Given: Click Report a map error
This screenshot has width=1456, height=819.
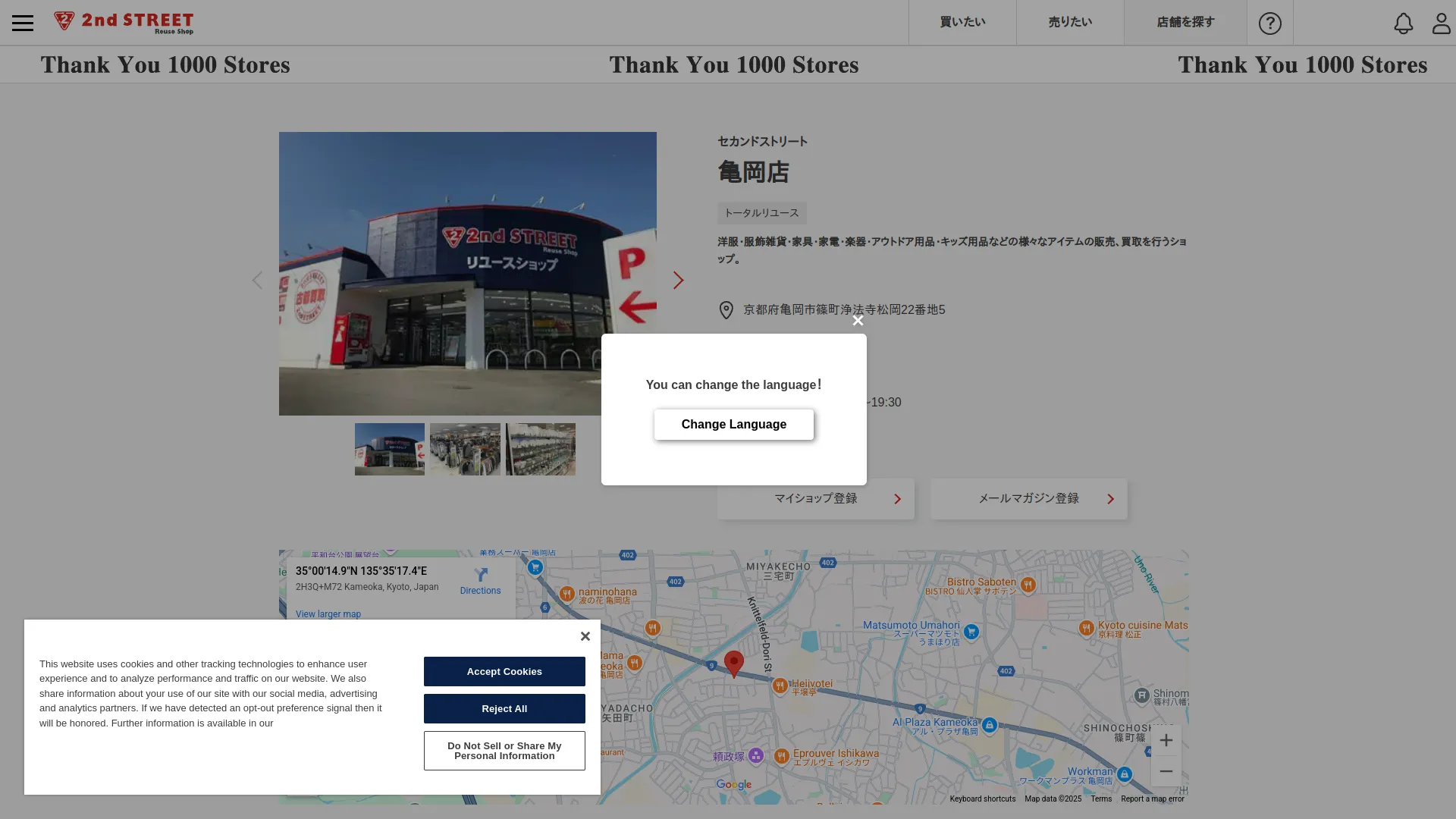Looking at the screenshot, I should [1152, 799].
